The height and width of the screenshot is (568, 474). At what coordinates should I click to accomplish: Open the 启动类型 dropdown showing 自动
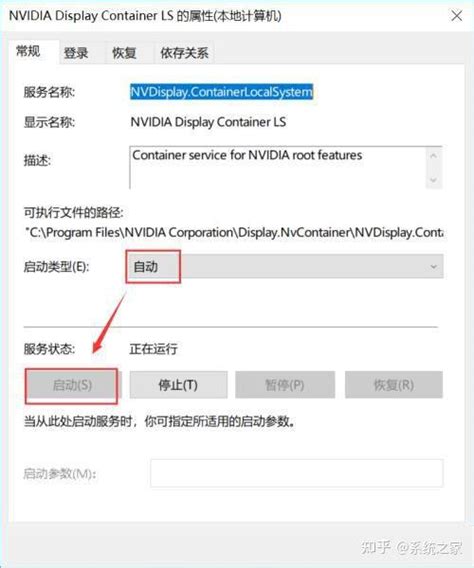pos(285,267)
